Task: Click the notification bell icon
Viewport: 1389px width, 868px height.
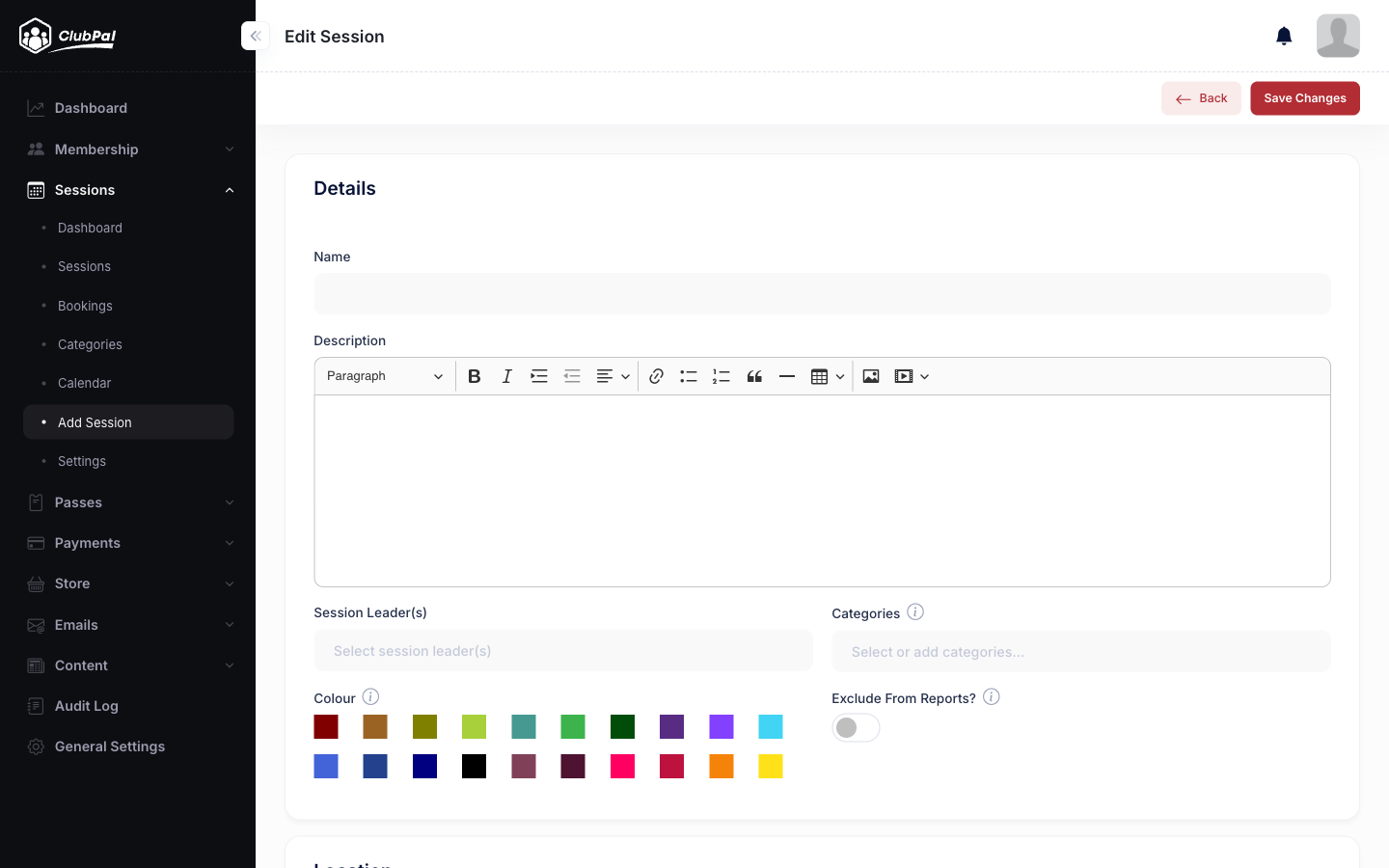Action: pos(1284,35)
